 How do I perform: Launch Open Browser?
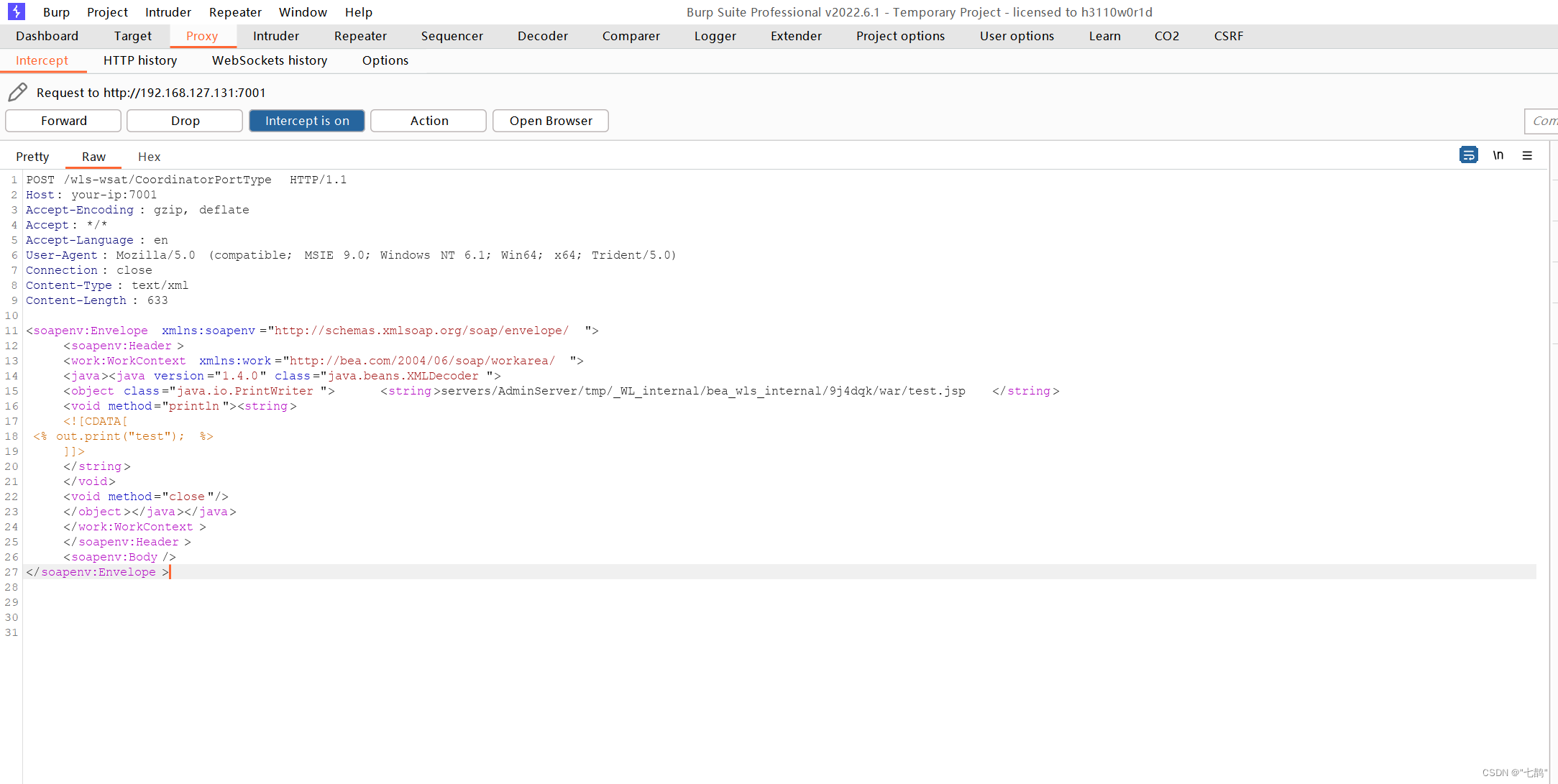pyautogui.click(x=551, y=121)
